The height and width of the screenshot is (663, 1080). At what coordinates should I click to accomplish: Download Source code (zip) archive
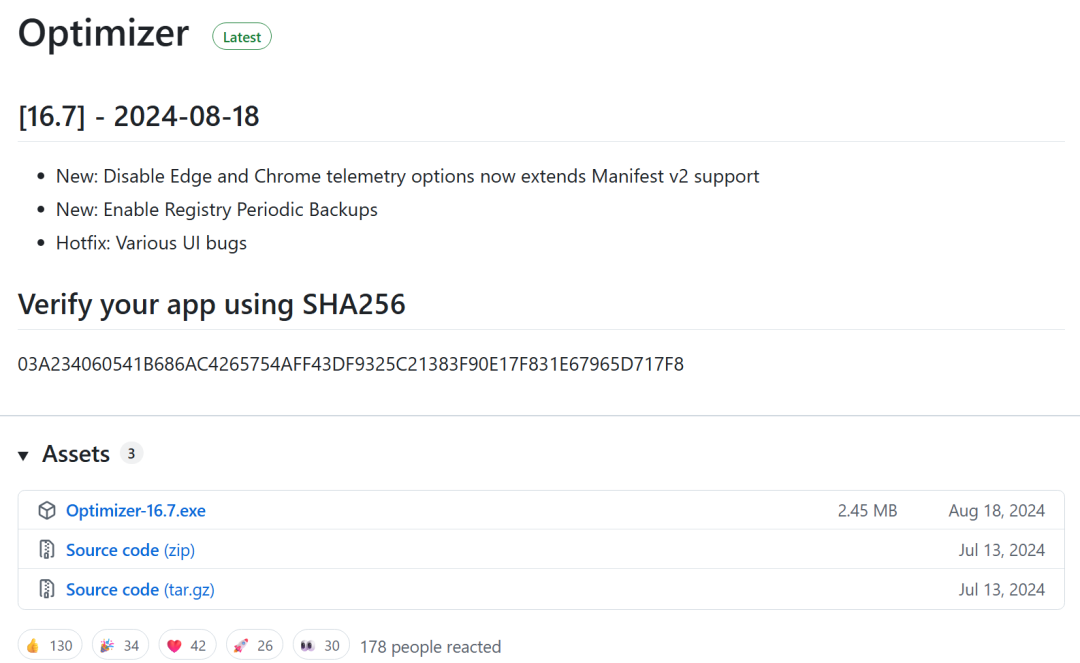point(130,550)
